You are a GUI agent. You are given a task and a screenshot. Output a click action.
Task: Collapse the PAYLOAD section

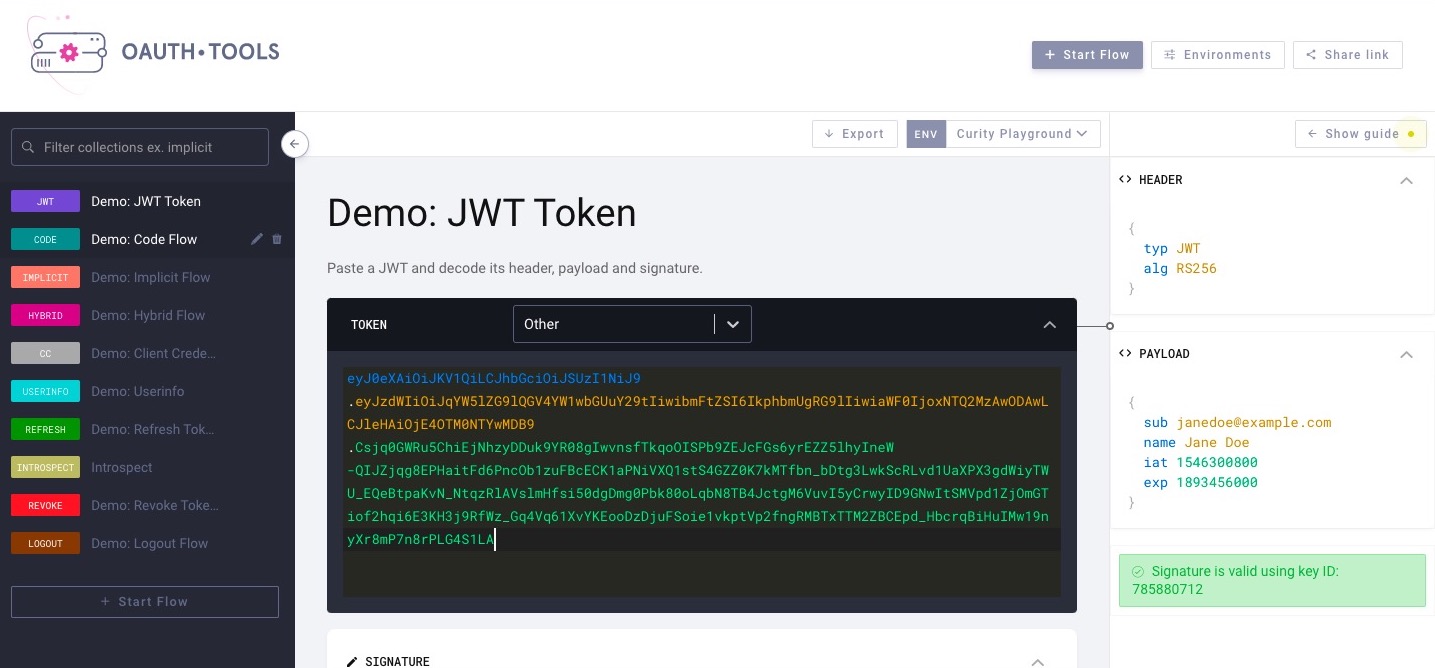(1407, 354)
